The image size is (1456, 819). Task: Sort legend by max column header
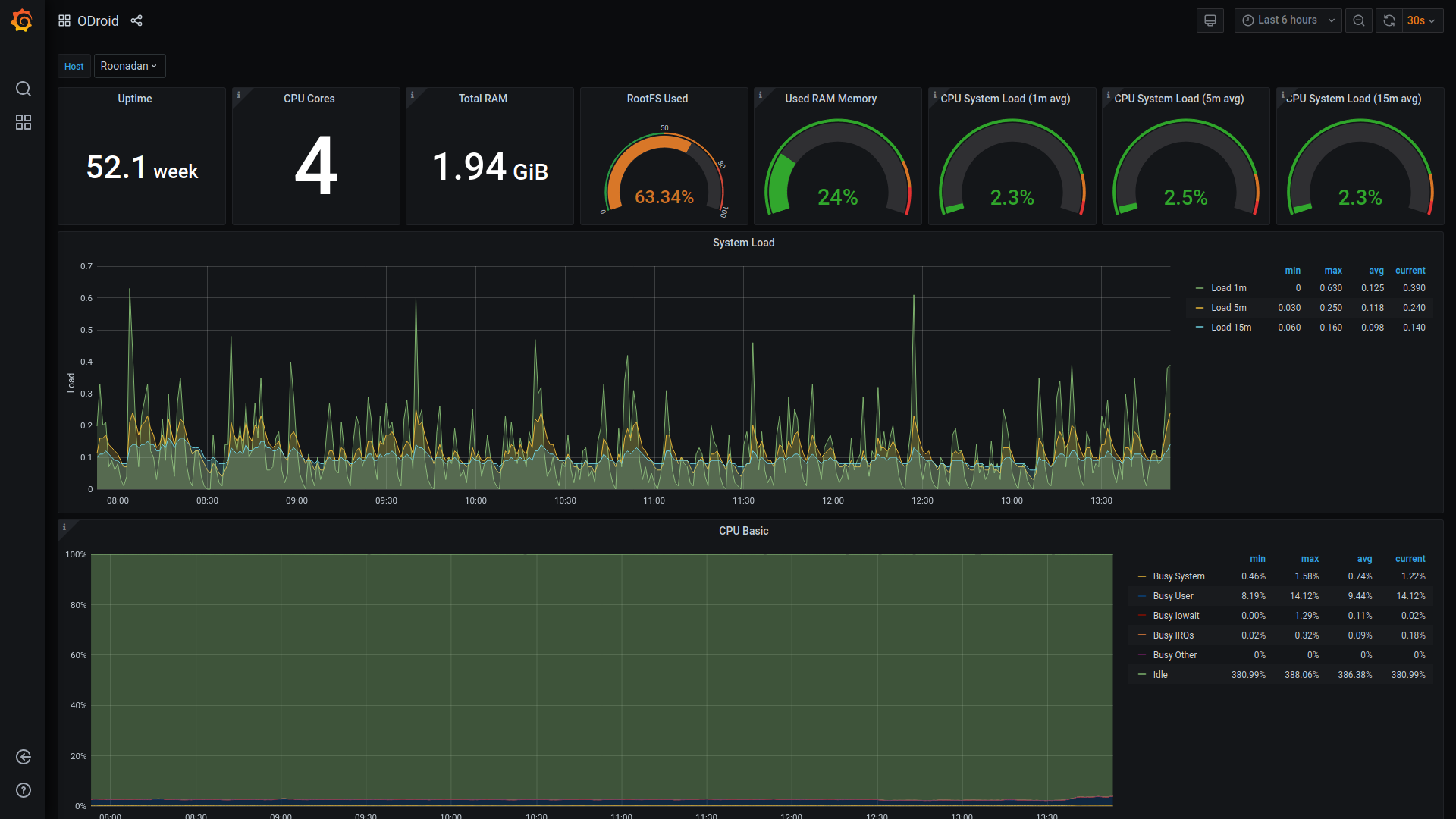pyautogui.click(x=1332, y=271)
